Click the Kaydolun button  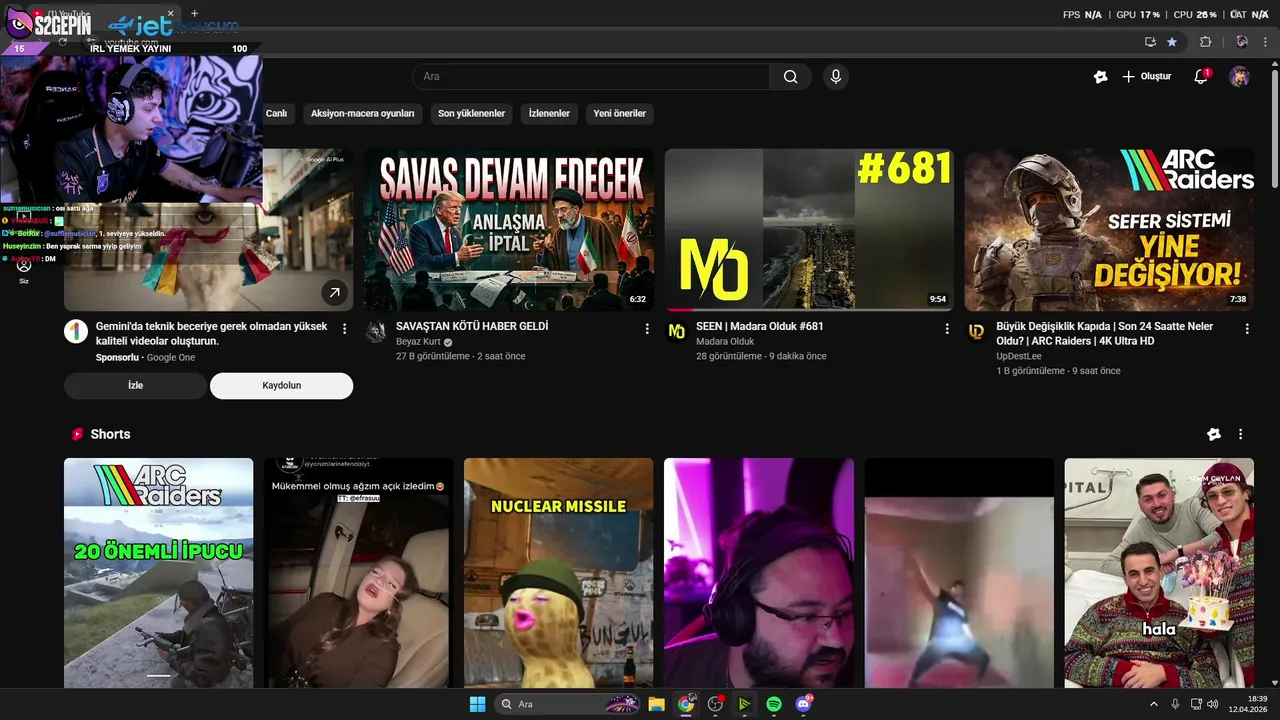281,385
